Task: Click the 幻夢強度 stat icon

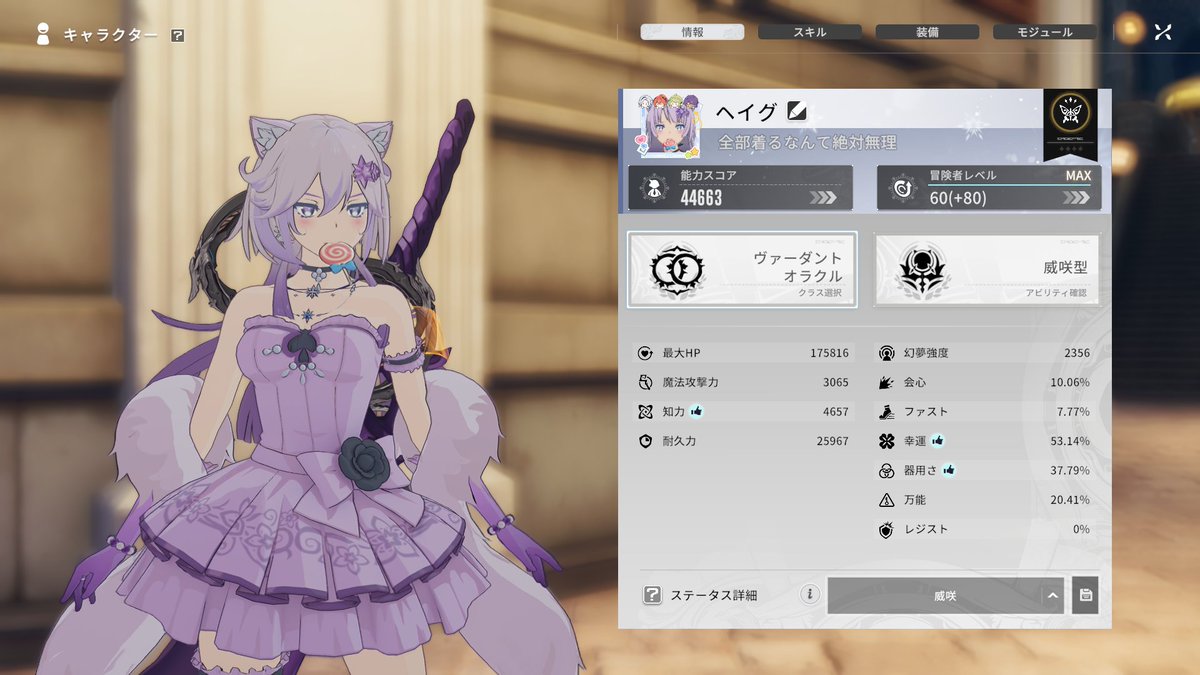Action: pos(886,353)
